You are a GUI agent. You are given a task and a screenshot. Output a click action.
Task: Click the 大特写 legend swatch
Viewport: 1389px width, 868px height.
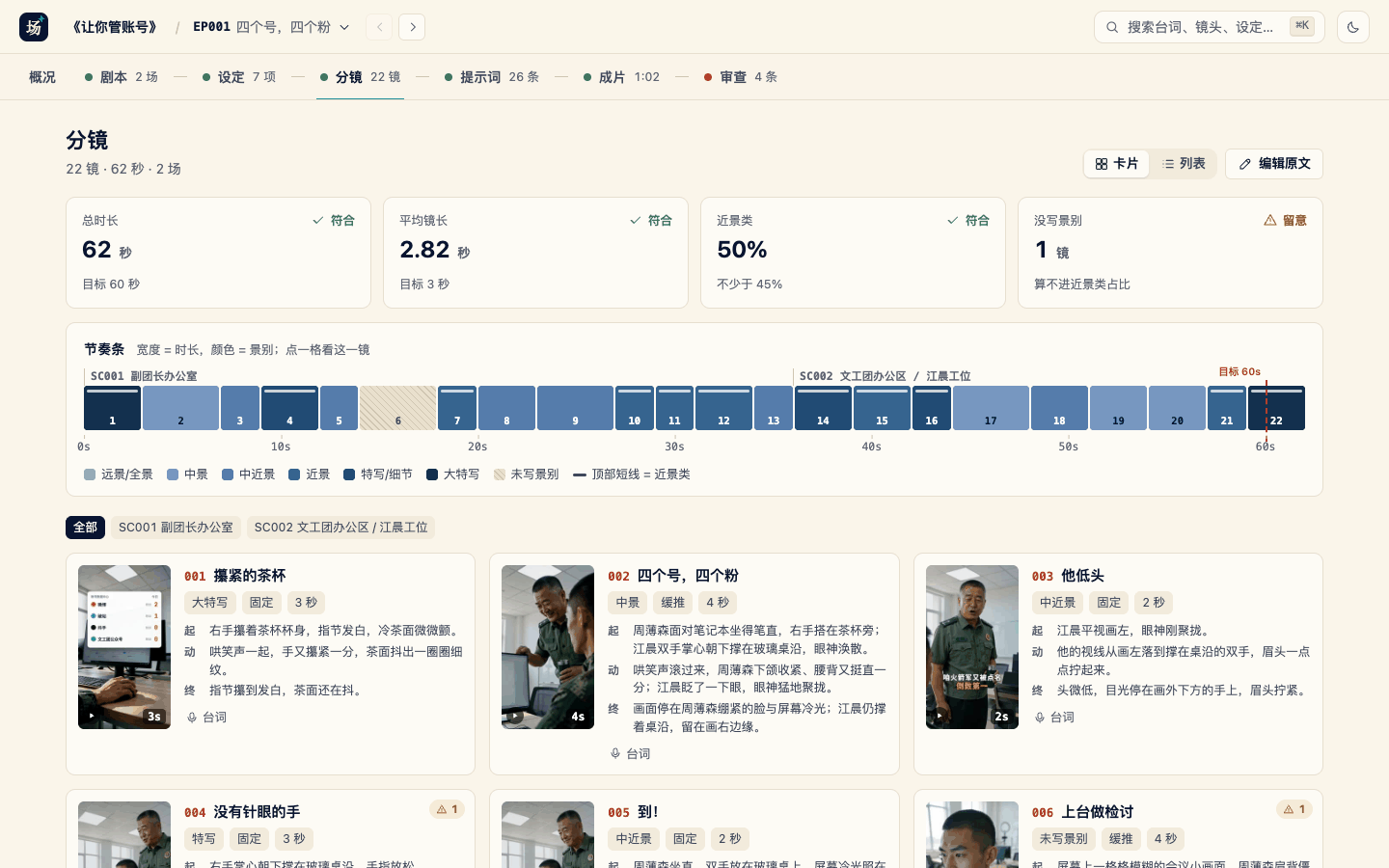[x=432, y=475]
